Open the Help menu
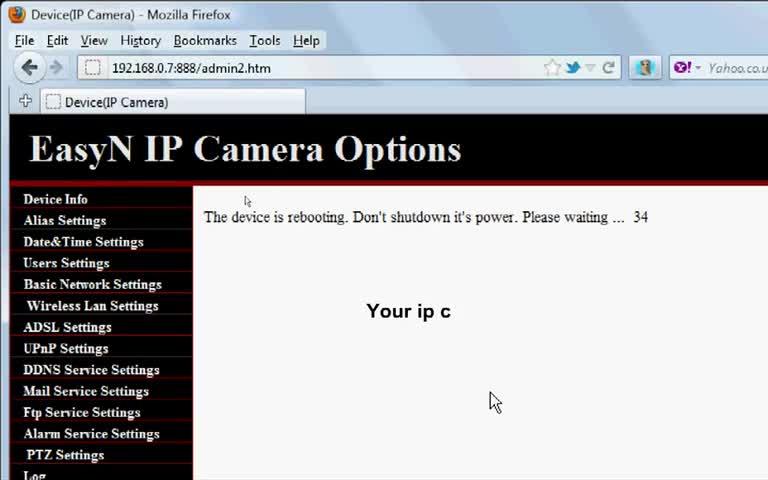 [306, 41]
